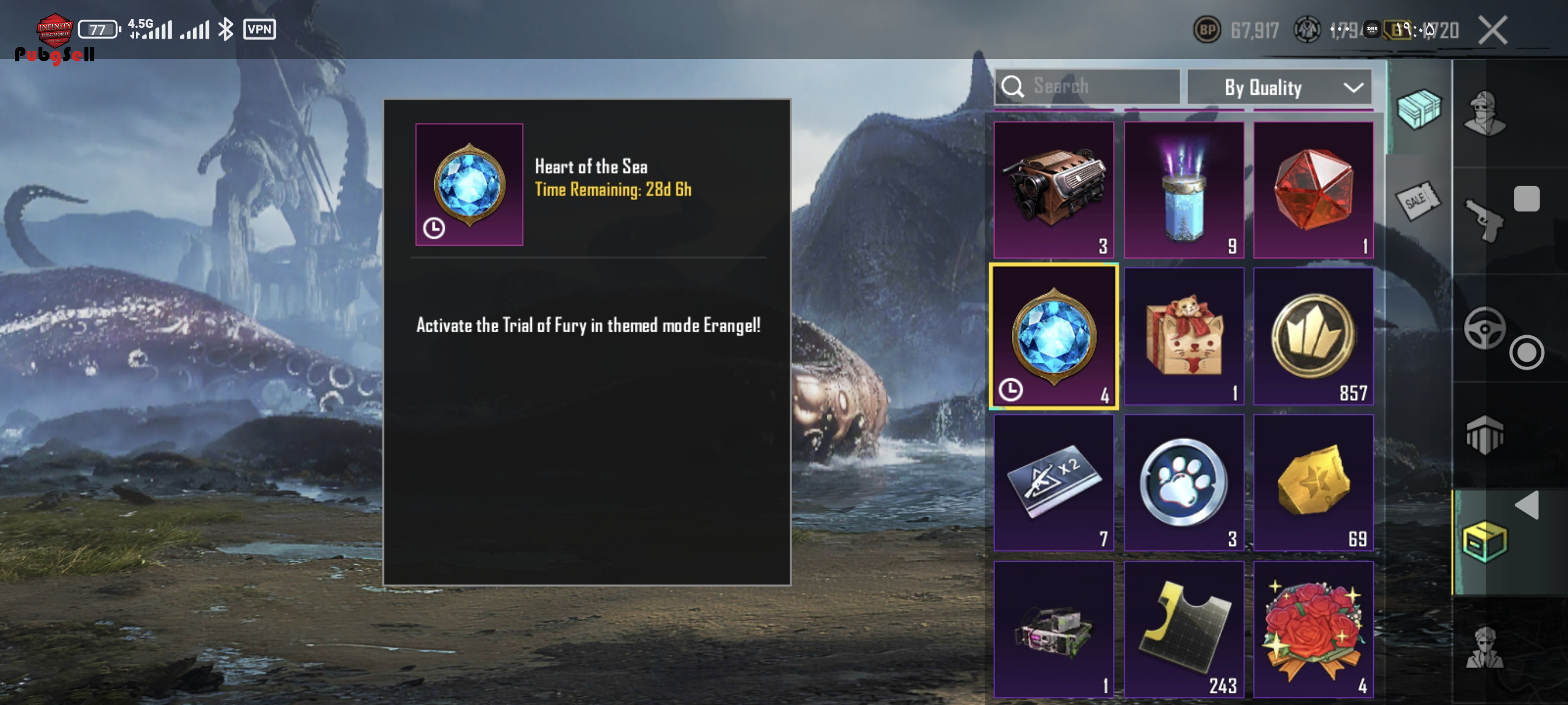
Task: Select the engine item with count 3
Action: (1053, 190)
